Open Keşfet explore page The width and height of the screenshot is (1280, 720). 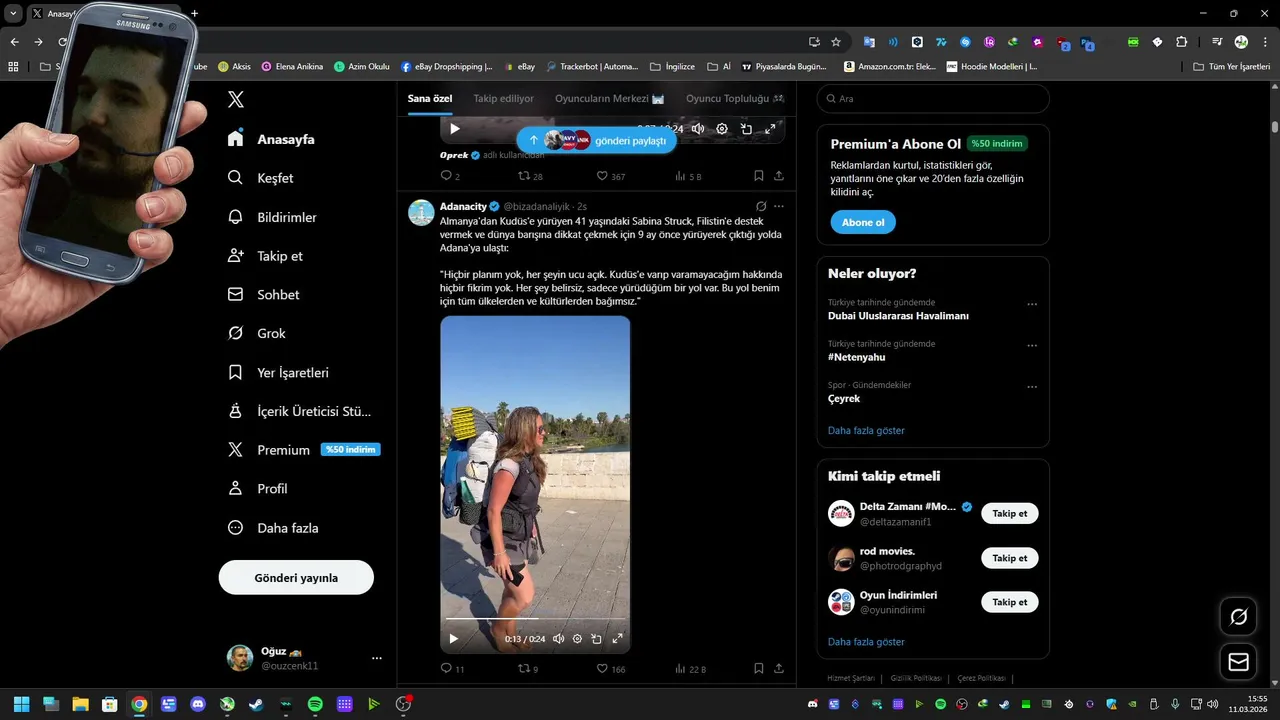pos(260,178)
